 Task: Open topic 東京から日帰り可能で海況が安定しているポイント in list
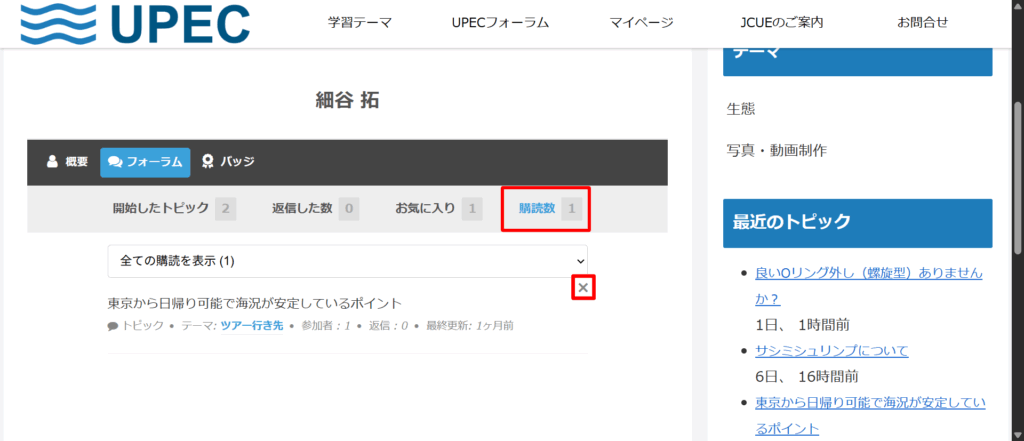coord(254,303)
